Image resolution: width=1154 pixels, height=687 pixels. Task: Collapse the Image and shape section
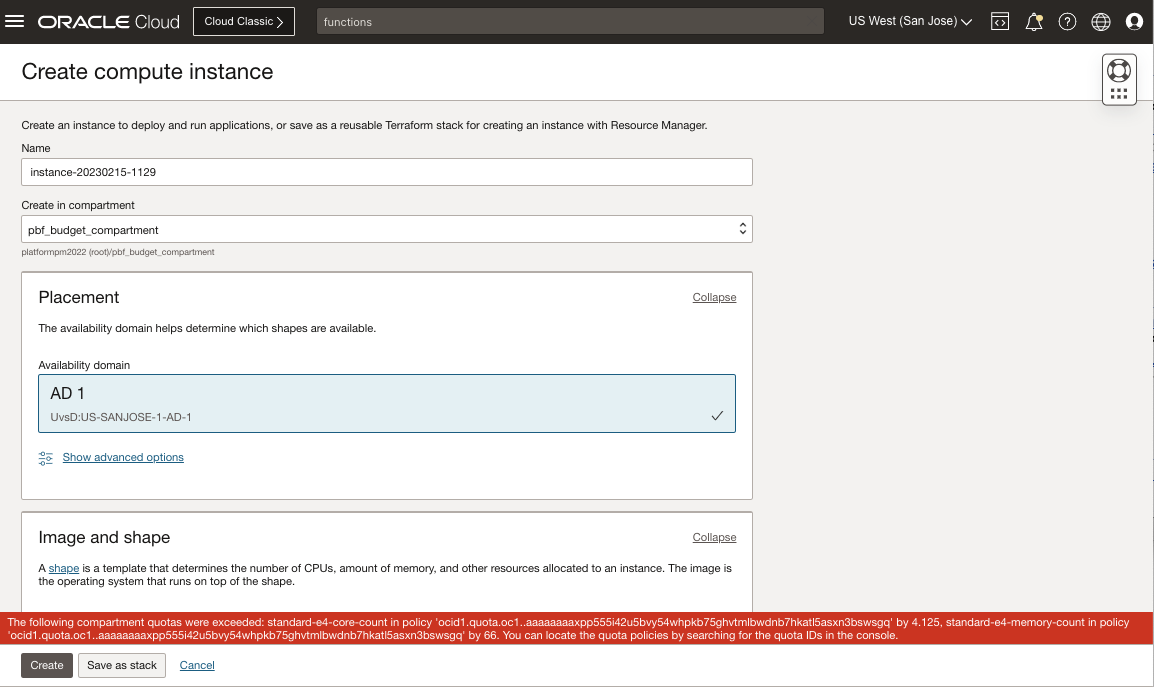click(x=714, y=537)
